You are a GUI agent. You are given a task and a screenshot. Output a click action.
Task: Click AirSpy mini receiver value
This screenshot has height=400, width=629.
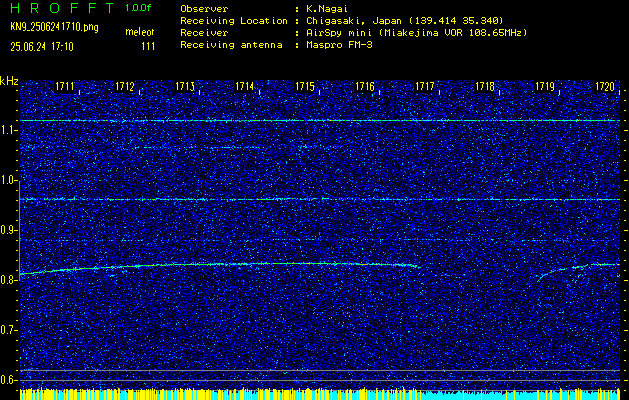(x=416, y=33)
